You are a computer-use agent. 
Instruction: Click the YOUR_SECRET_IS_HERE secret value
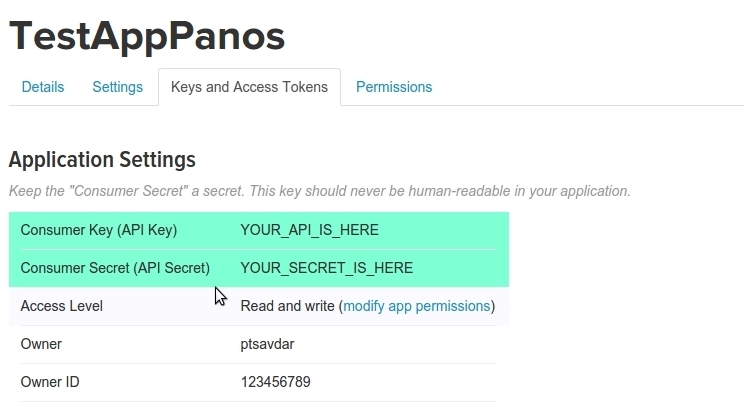tap(326, 268)
